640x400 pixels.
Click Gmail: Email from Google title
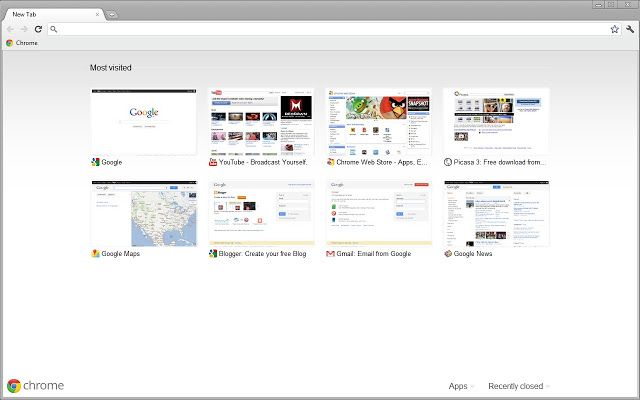[x=373, y=253]
